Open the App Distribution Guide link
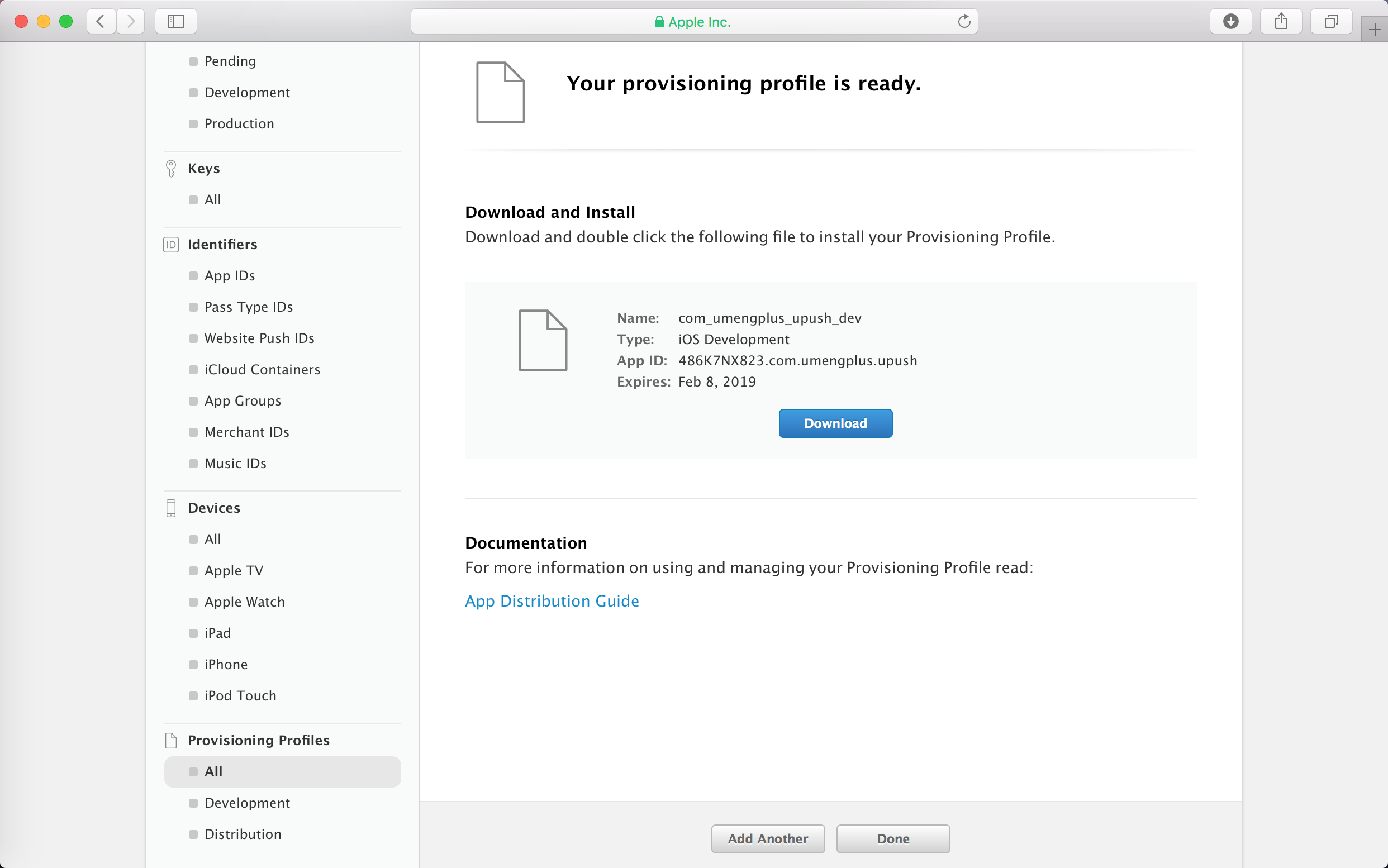 pos(552,601)
